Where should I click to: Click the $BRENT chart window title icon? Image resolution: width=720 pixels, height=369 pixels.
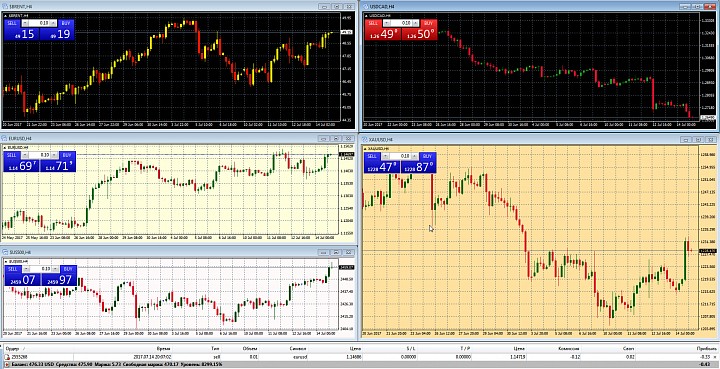4,7
